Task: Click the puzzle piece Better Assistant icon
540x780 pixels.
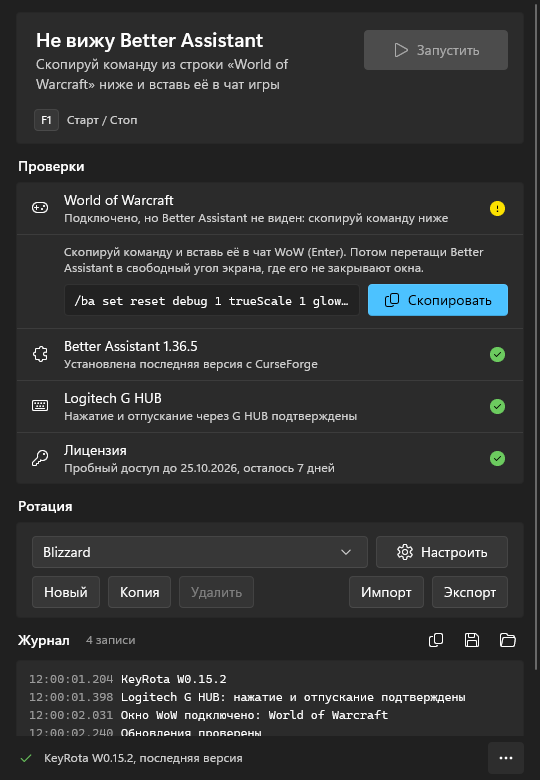Action: [x=40, y=354]
